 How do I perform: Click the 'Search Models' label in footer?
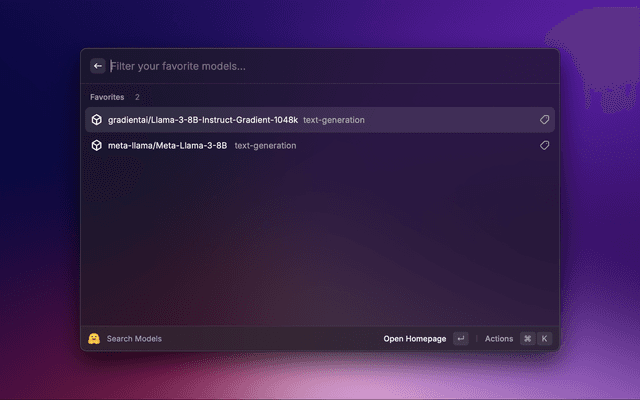(134, 339)
